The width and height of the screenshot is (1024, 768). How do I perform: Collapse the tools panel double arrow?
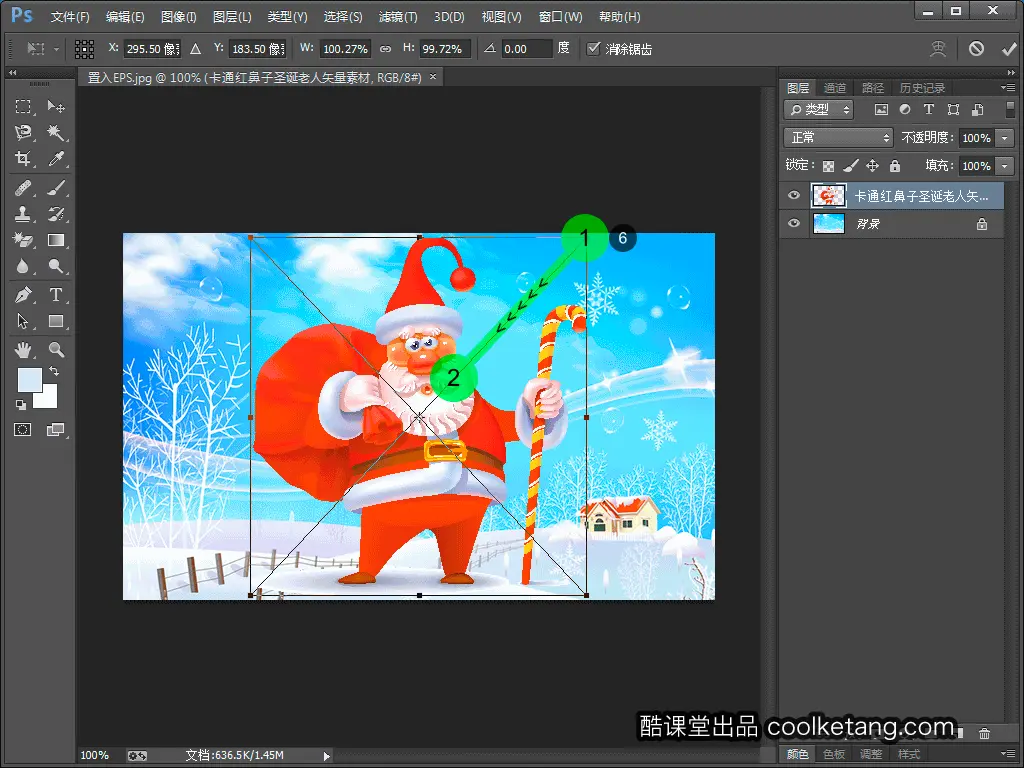coord(12,72)
